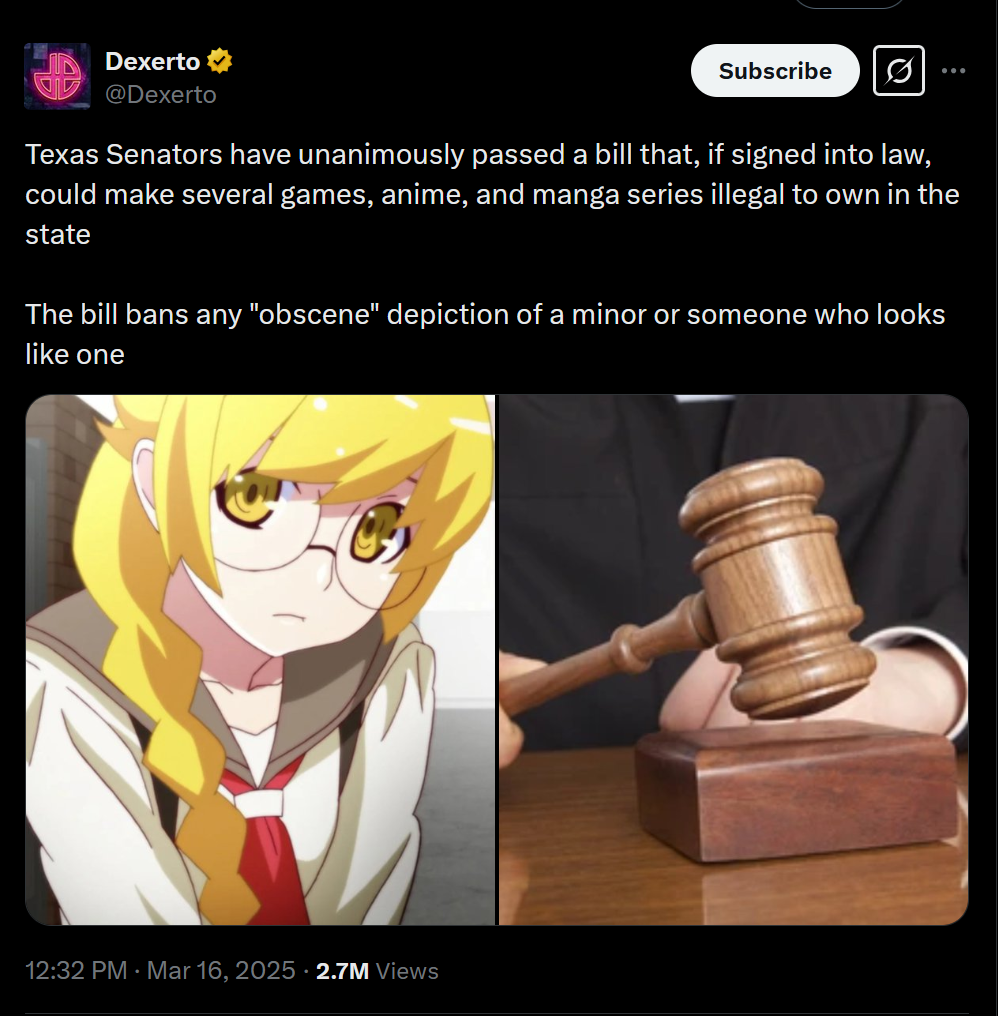Screen dimensions: 998x1016
Task: Click the "The bill bans any obscene depiction" paragraph
Action: pyautogui.click(x=485, y=334)
